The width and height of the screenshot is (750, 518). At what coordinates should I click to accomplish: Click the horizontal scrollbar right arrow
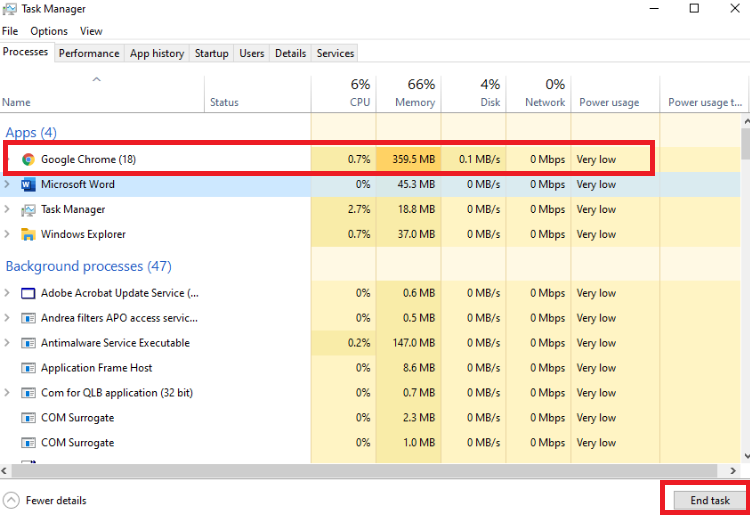(x=733, y=471)
